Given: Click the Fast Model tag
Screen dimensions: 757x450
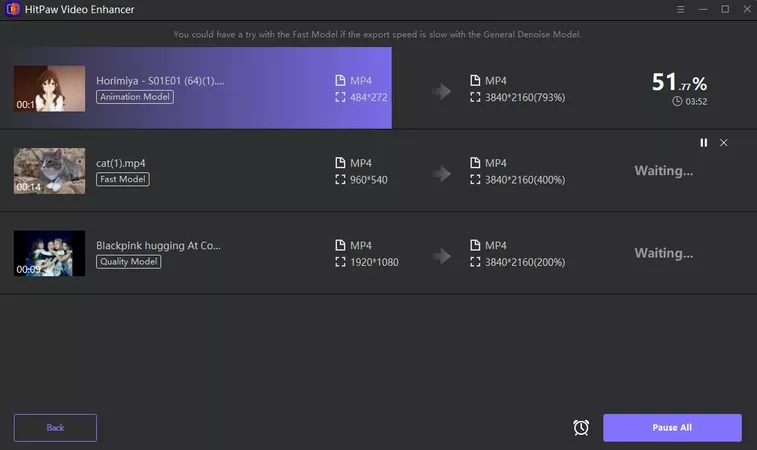Looking at the screenshot, I should click(x=122, y=179).
